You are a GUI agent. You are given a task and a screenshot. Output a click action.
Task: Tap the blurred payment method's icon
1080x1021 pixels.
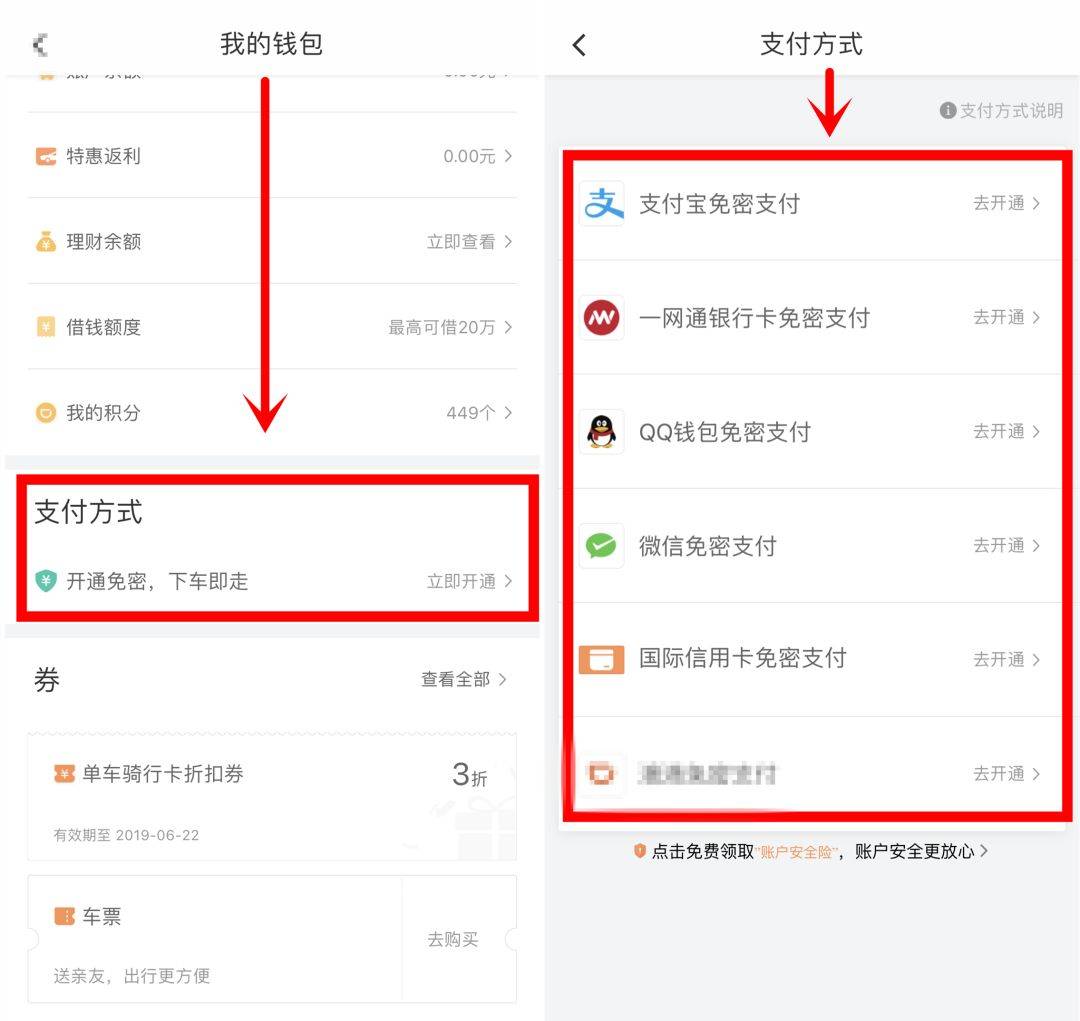(x=601, y=774)
